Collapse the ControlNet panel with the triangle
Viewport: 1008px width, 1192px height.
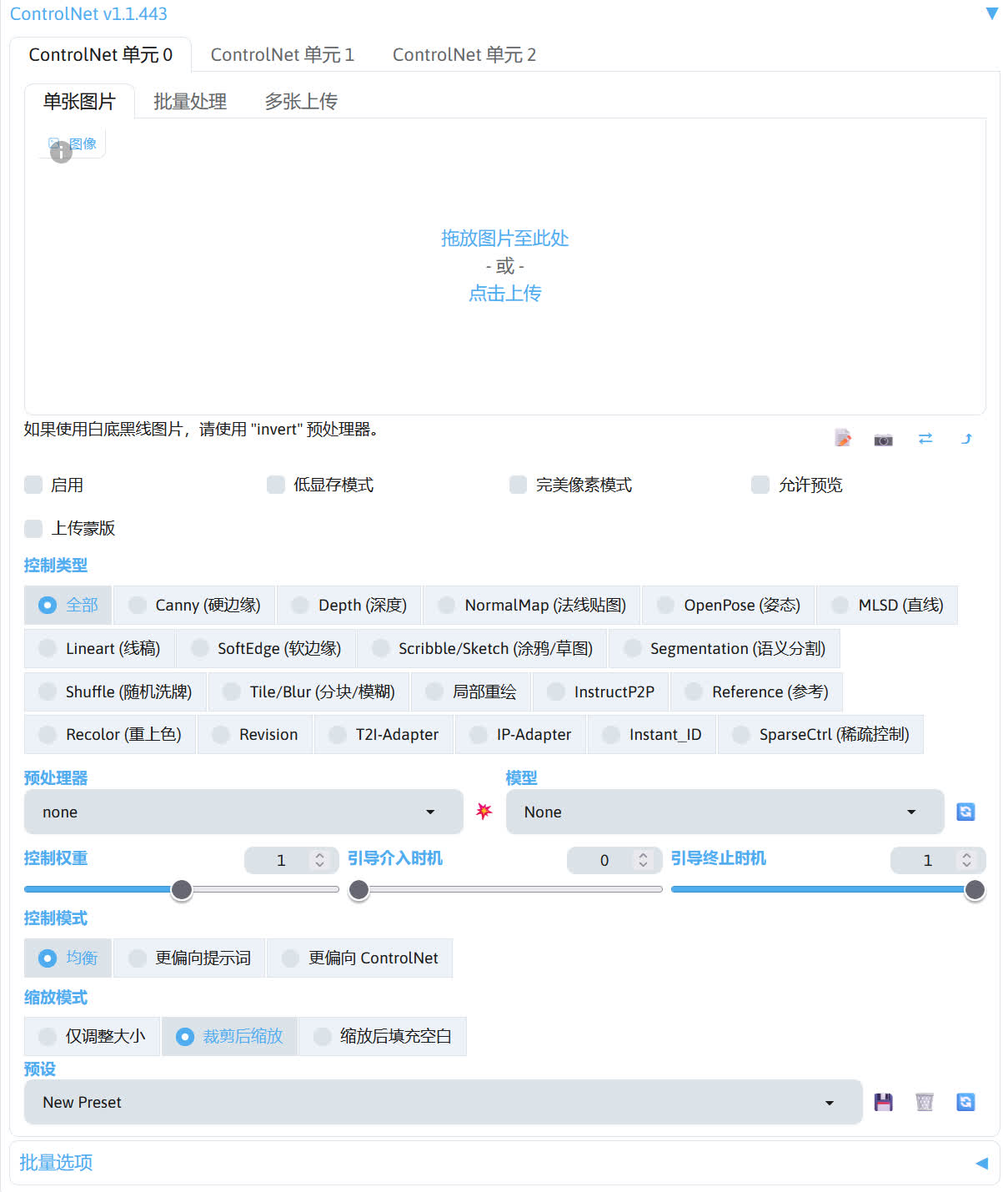click(x=991, y=13)
